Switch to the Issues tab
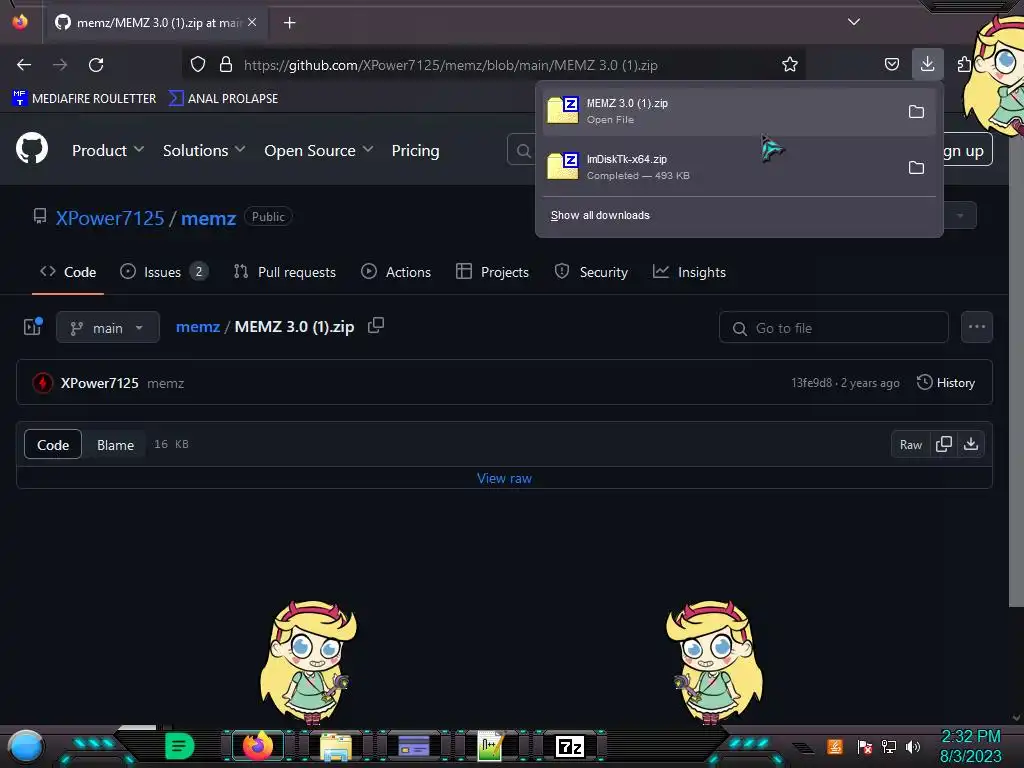Screen dimensions: 1024x768 click(x=164, y=272)
